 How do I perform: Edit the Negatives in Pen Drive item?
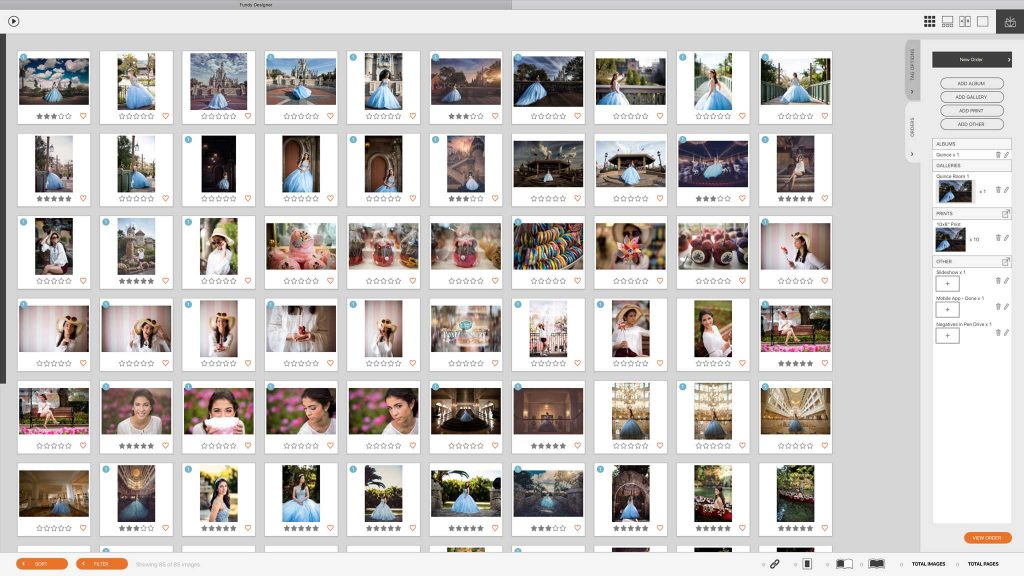[x=1006, y=332]
